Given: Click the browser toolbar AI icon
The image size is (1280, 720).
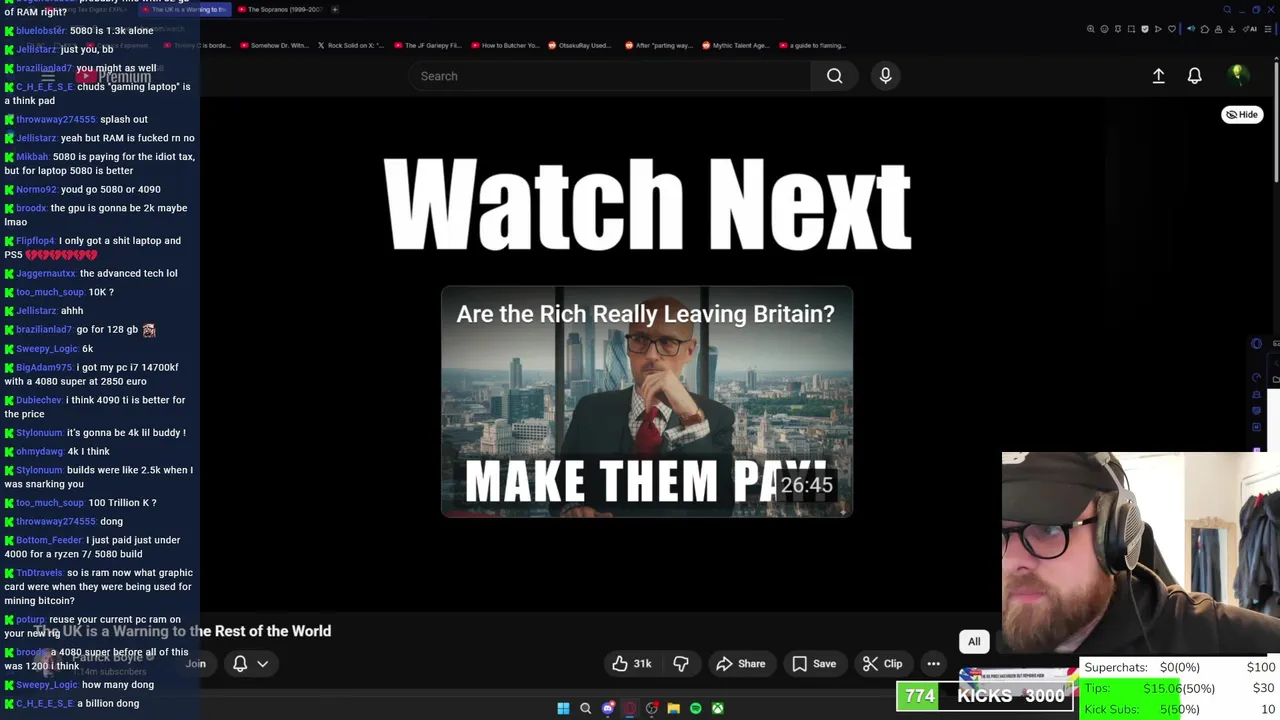Looking at the screenshot, I should coord(1250,29).
